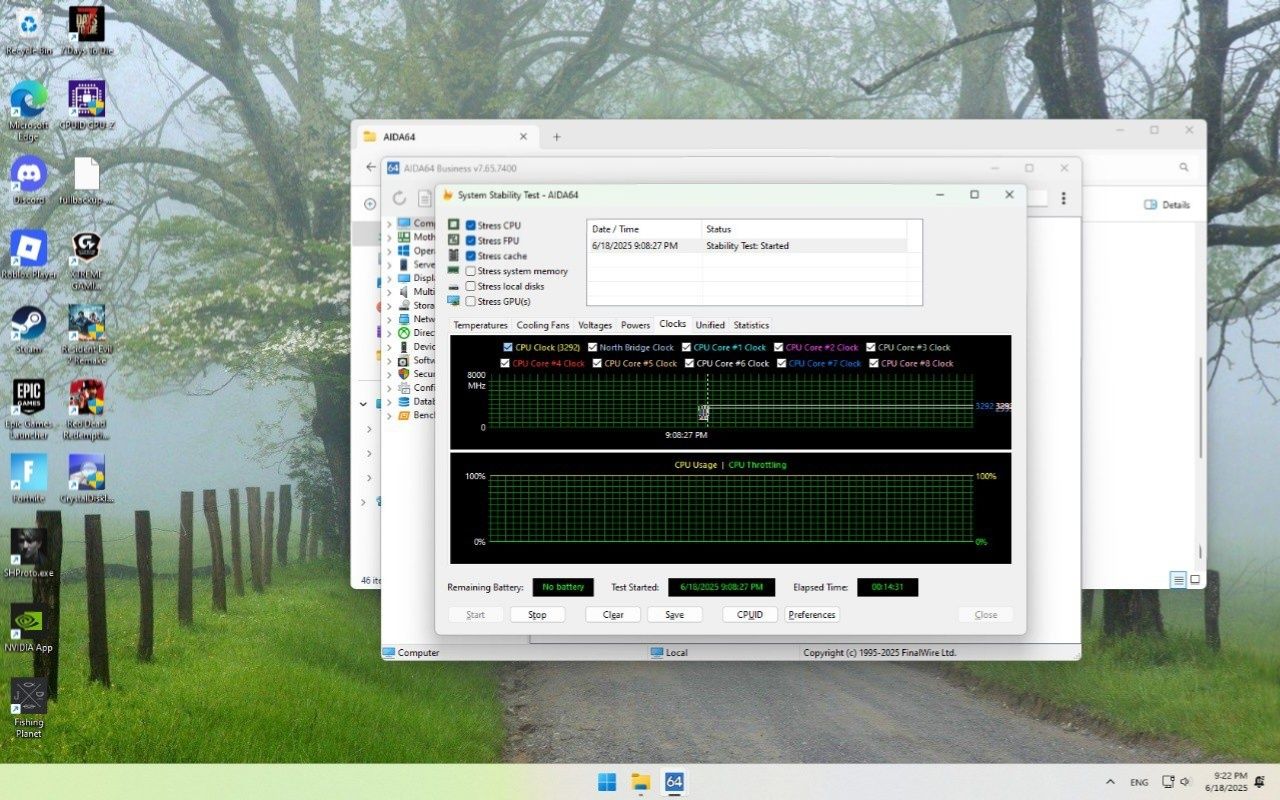This screenshot has height=800, width=1280.
Task: Uncheck the Stress CPU checkbox
Action: 471,226
